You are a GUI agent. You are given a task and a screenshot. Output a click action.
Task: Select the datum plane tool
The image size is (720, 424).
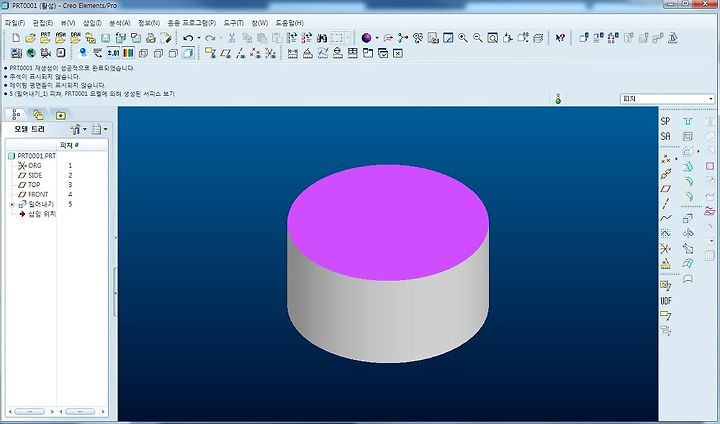point(666,189)
